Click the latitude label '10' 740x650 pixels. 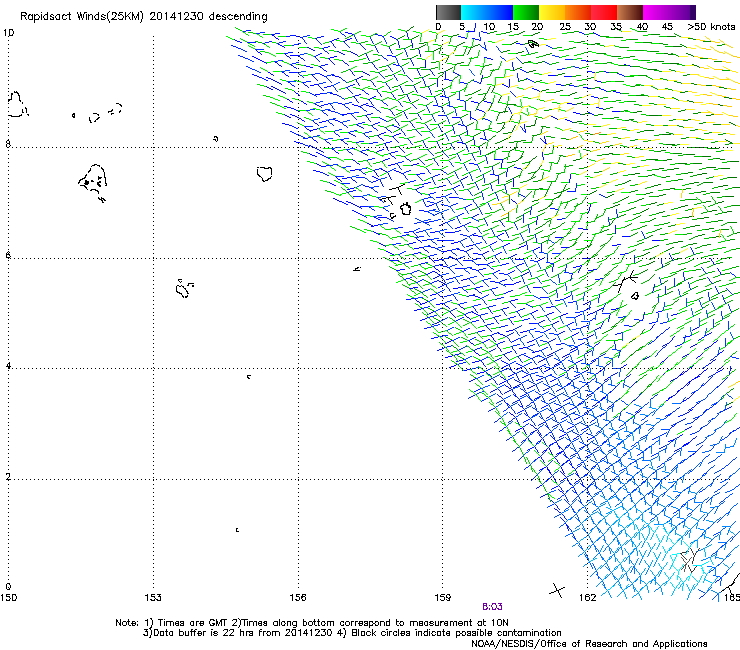pyautogui.click(x=8, y=33)
